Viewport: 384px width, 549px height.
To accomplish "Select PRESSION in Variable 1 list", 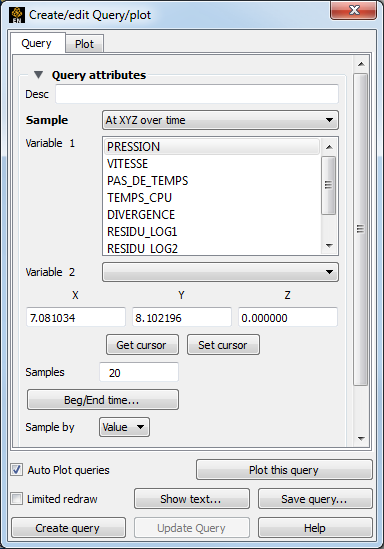I will [212, 146].
